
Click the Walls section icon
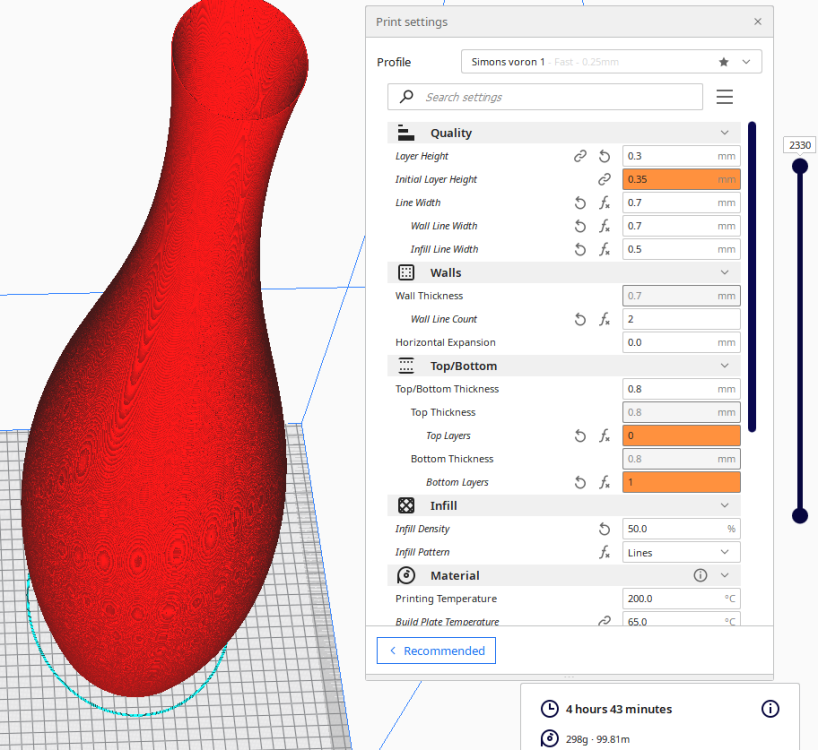(406, 272)
